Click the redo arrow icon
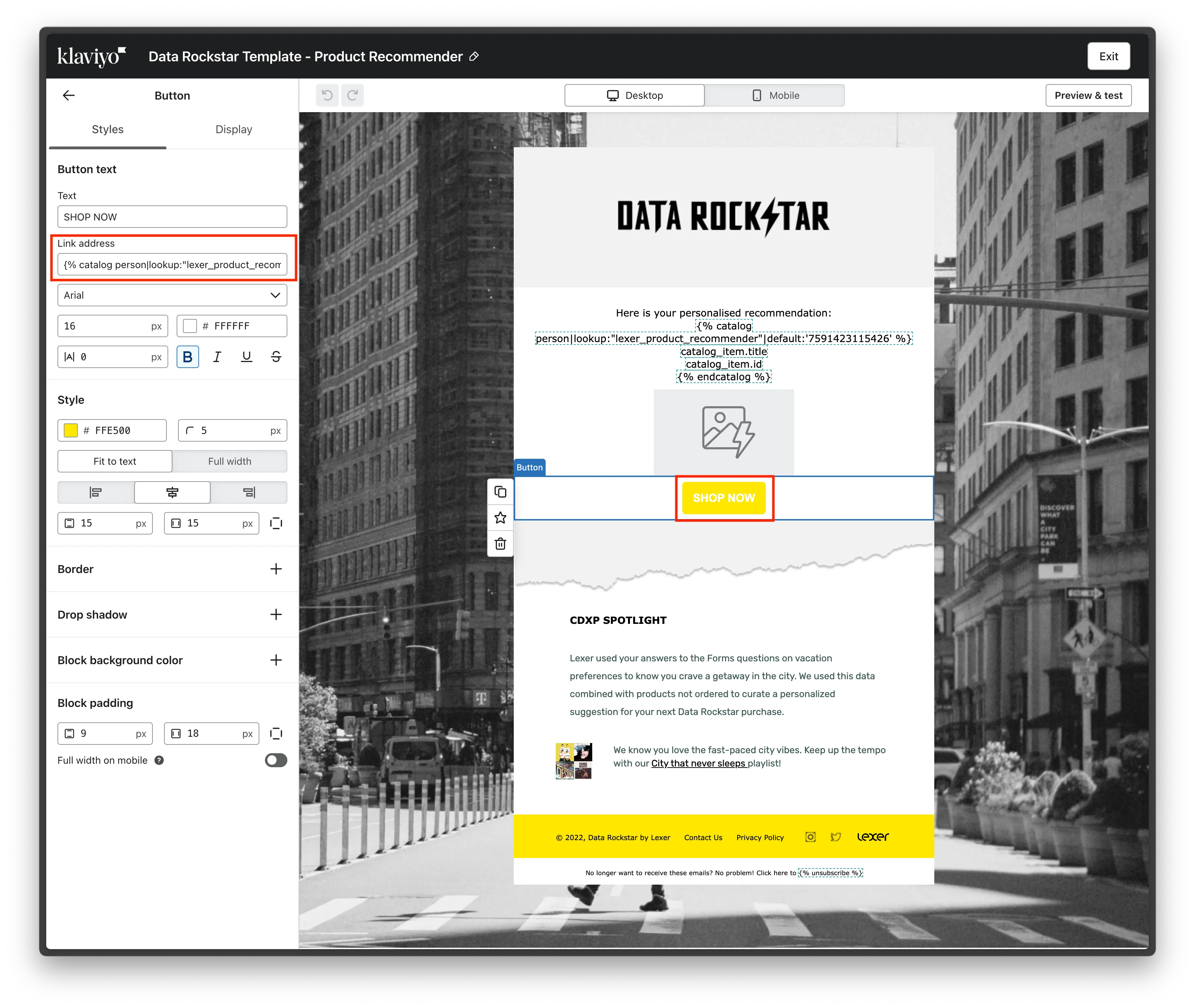This screenshot has width=1195, height=1008. (353, 95)
